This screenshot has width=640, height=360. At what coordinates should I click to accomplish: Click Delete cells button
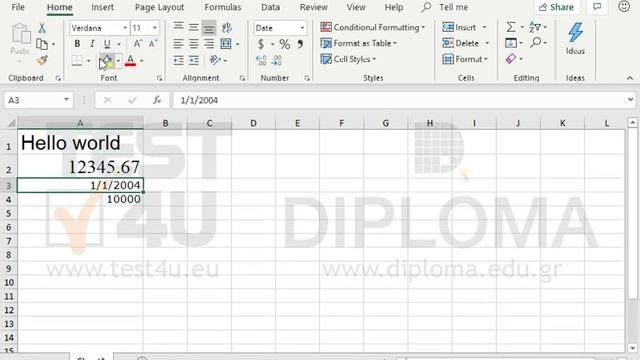(461, 43)
